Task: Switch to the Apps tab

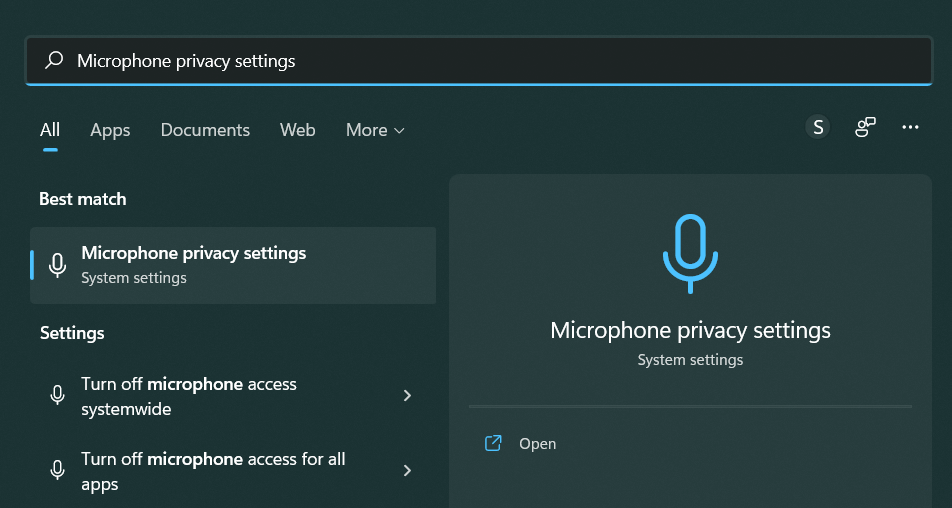Action: pos(110,130)
